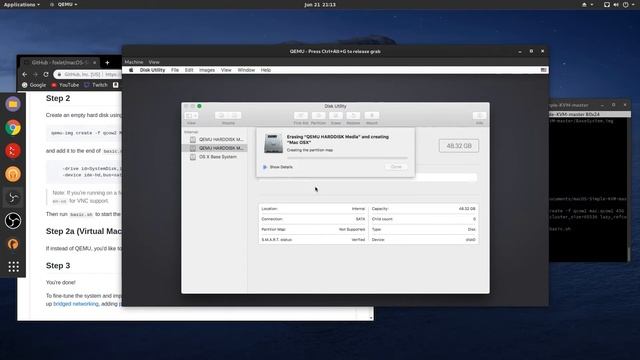Click the Location Internal info cell
This screenshot has width=640, height=360.
[313, 209]
